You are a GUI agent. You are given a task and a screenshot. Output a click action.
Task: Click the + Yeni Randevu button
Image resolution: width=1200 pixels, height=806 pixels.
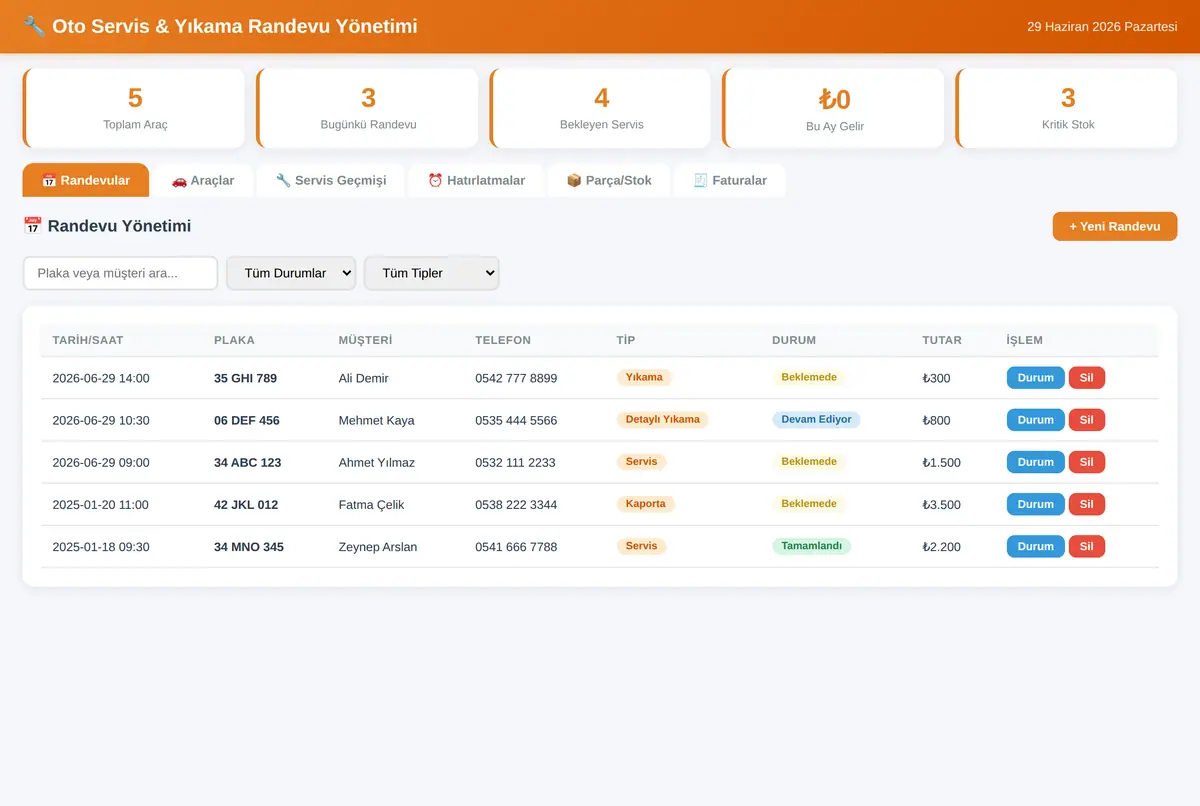click(x=1115, y=226)
